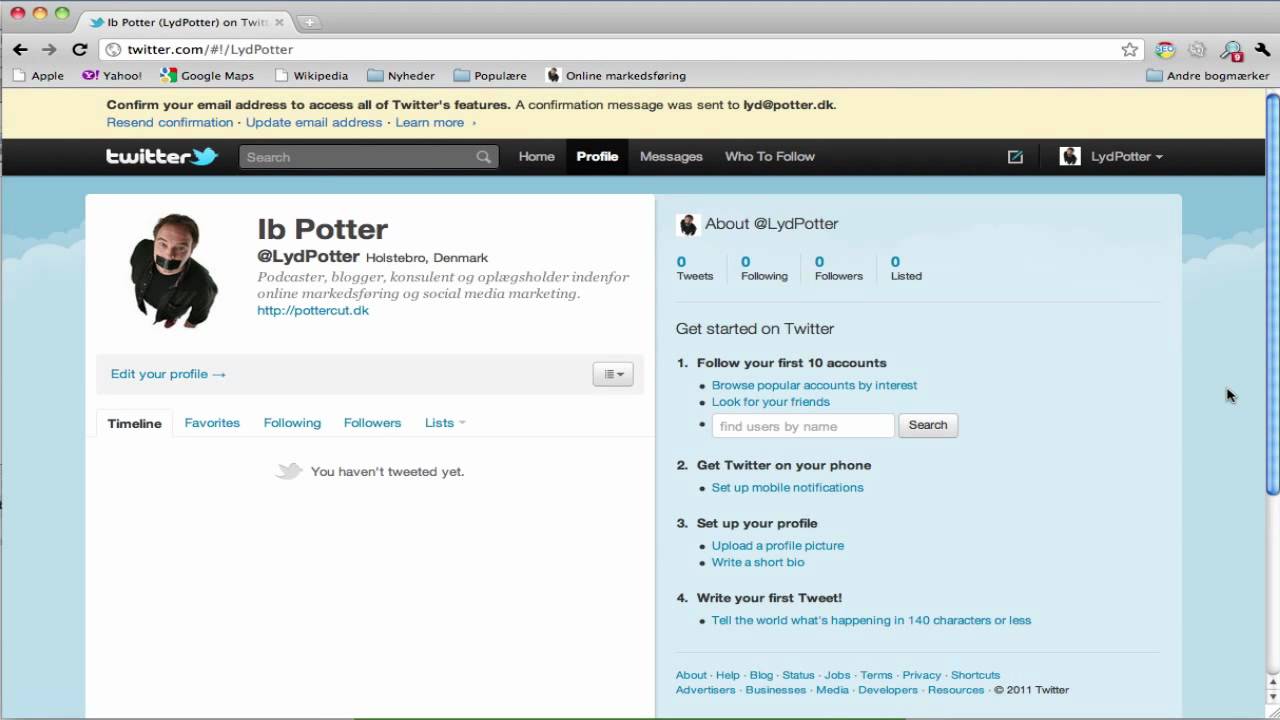Switch to the Timeline tab
1280x720 pixels.
134,423
